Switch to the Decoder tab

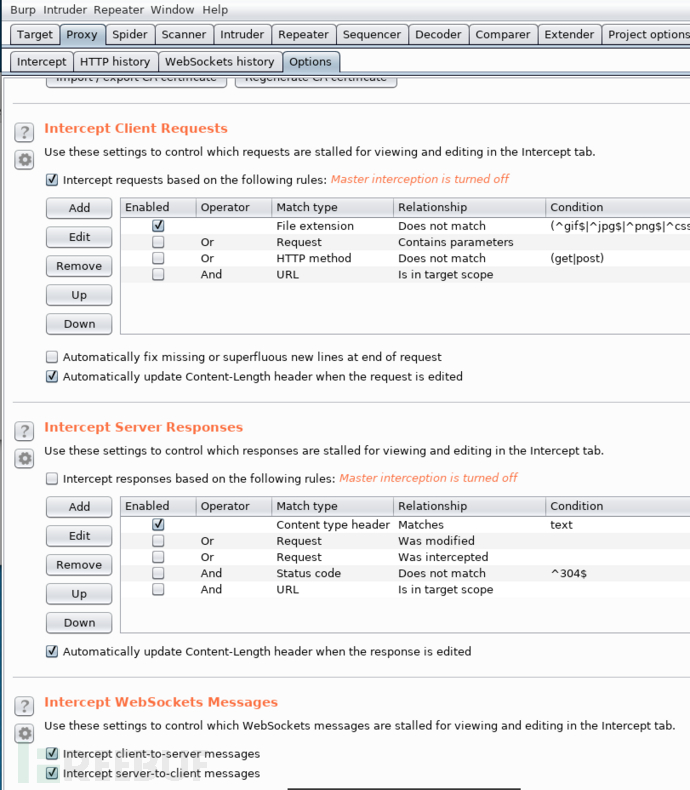coord(438,34)
